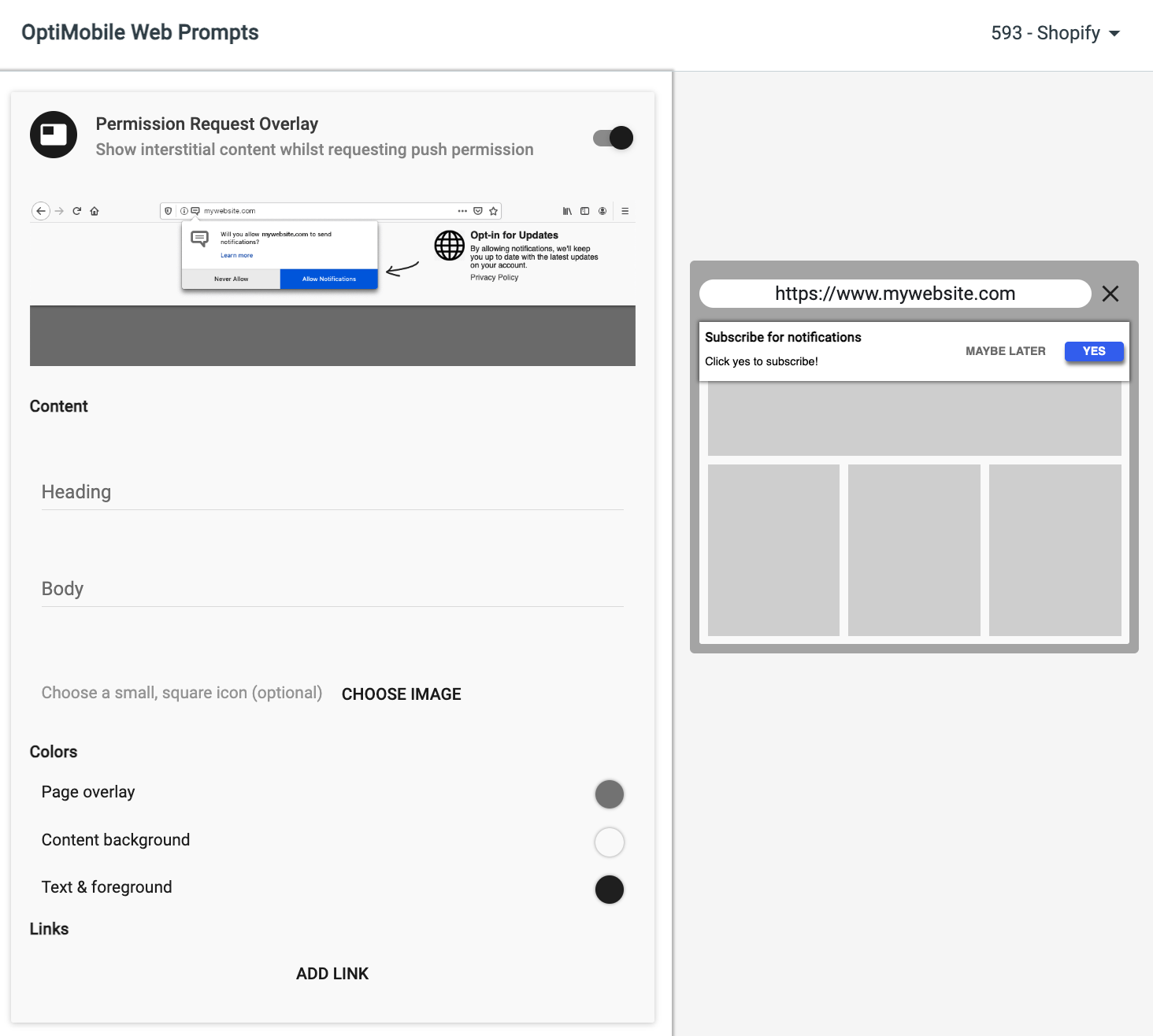The height and width of the screenshot is (1036, 1153).
Task: Click the YES button in the preview
Action: click(x=1094, y=351)
